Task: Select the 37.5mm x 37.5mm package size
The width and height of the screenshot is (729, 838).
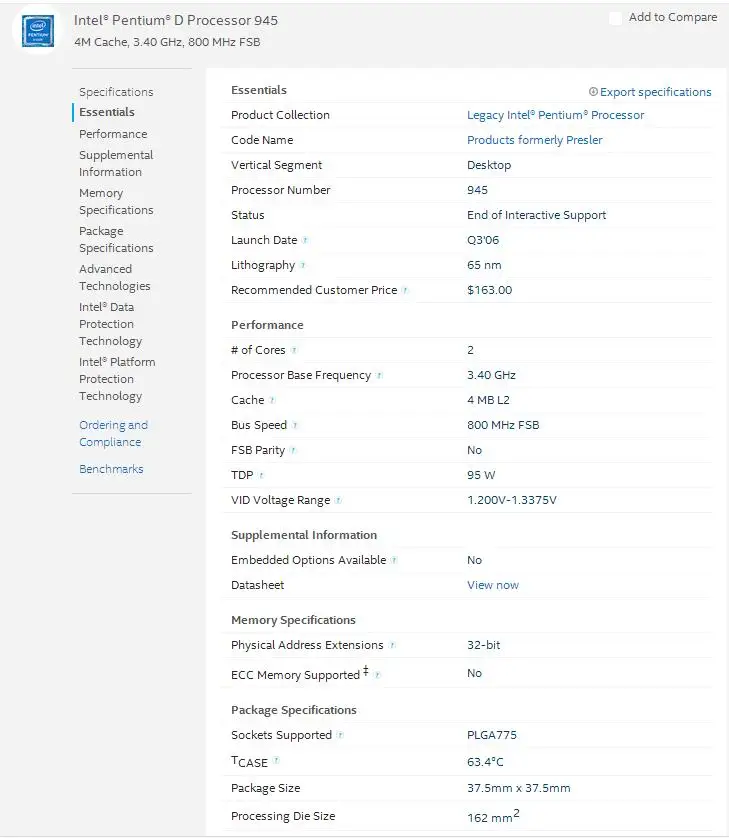Action: pos(518,788)
